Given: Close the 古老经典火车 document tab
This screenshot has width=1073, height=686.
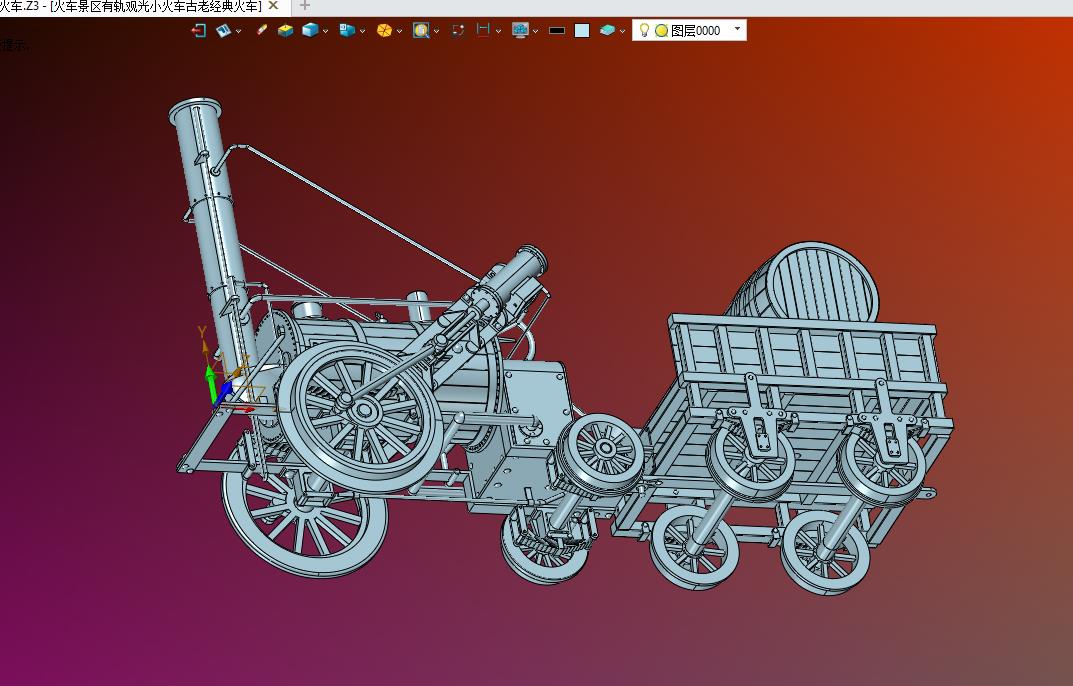Looking at the screenshot, I should (x=273, y=6).
